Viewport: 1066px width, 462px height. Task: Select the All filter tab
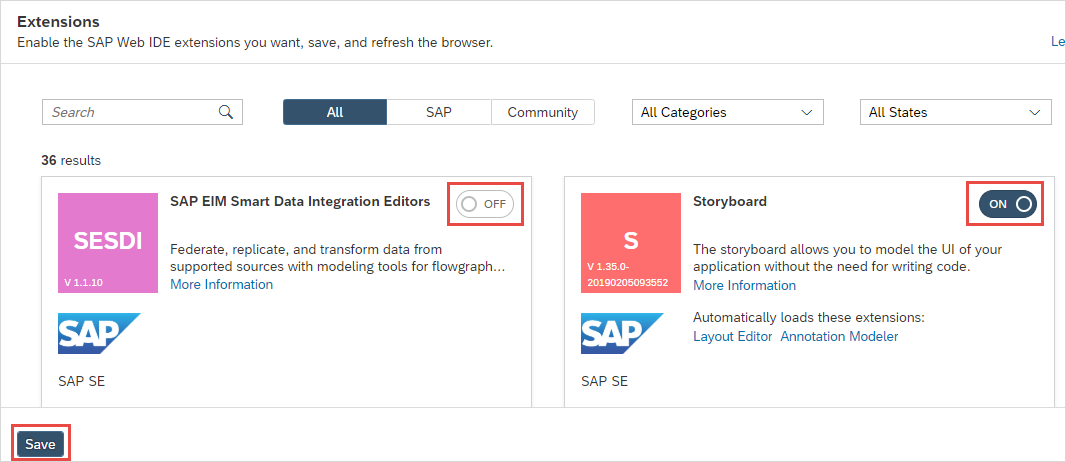(x=335, y=112)
